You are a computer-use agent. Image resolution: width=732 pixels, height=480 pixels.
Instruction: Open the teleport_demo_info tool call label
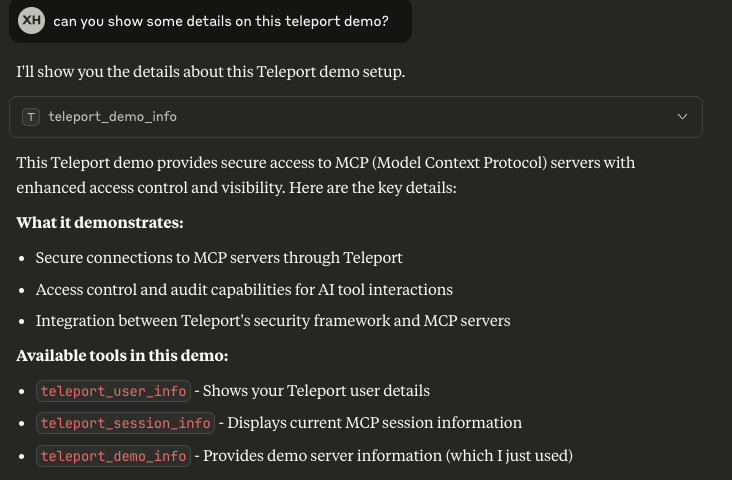tap(112, 117)
